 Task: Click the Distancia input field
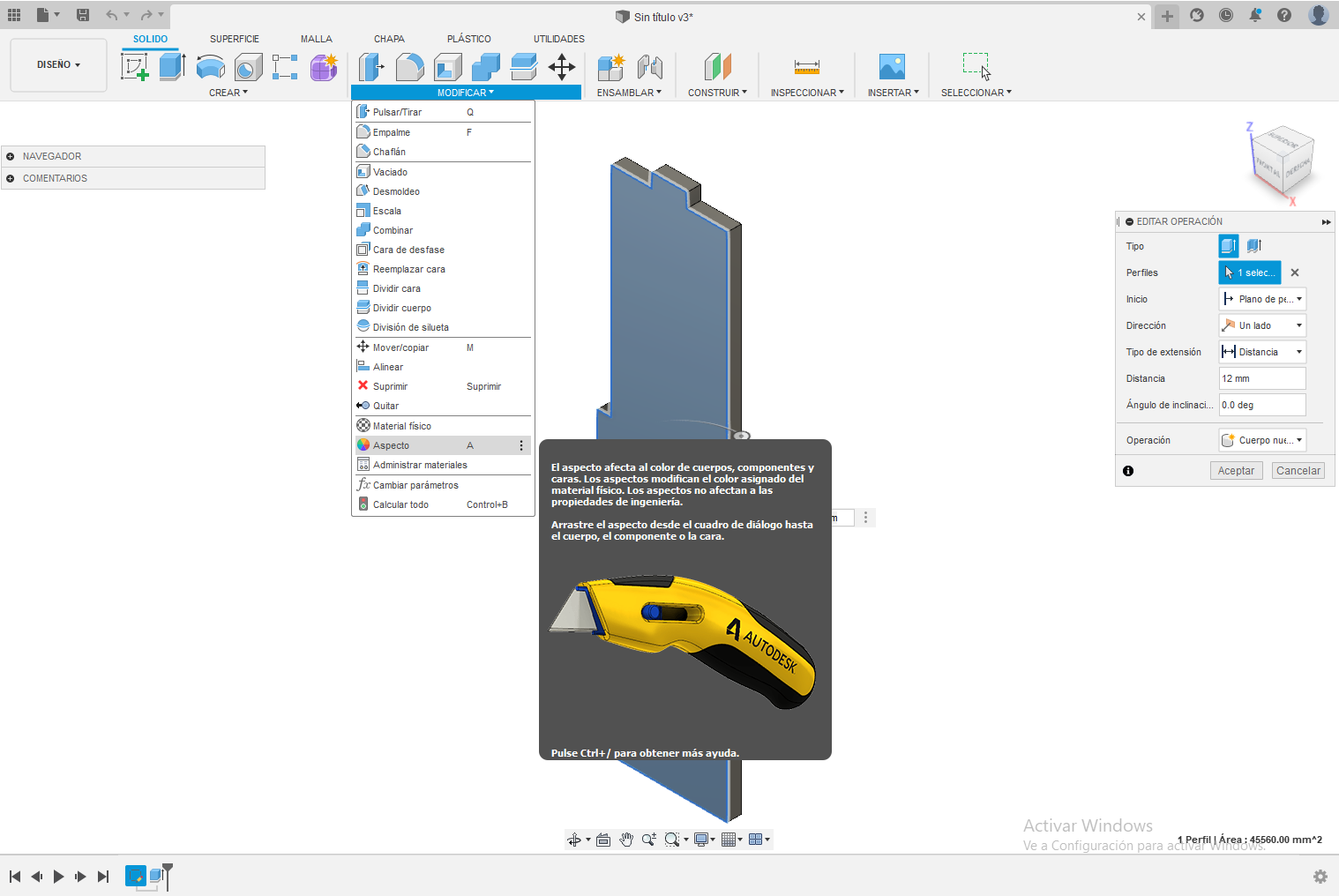point(1262,378)
